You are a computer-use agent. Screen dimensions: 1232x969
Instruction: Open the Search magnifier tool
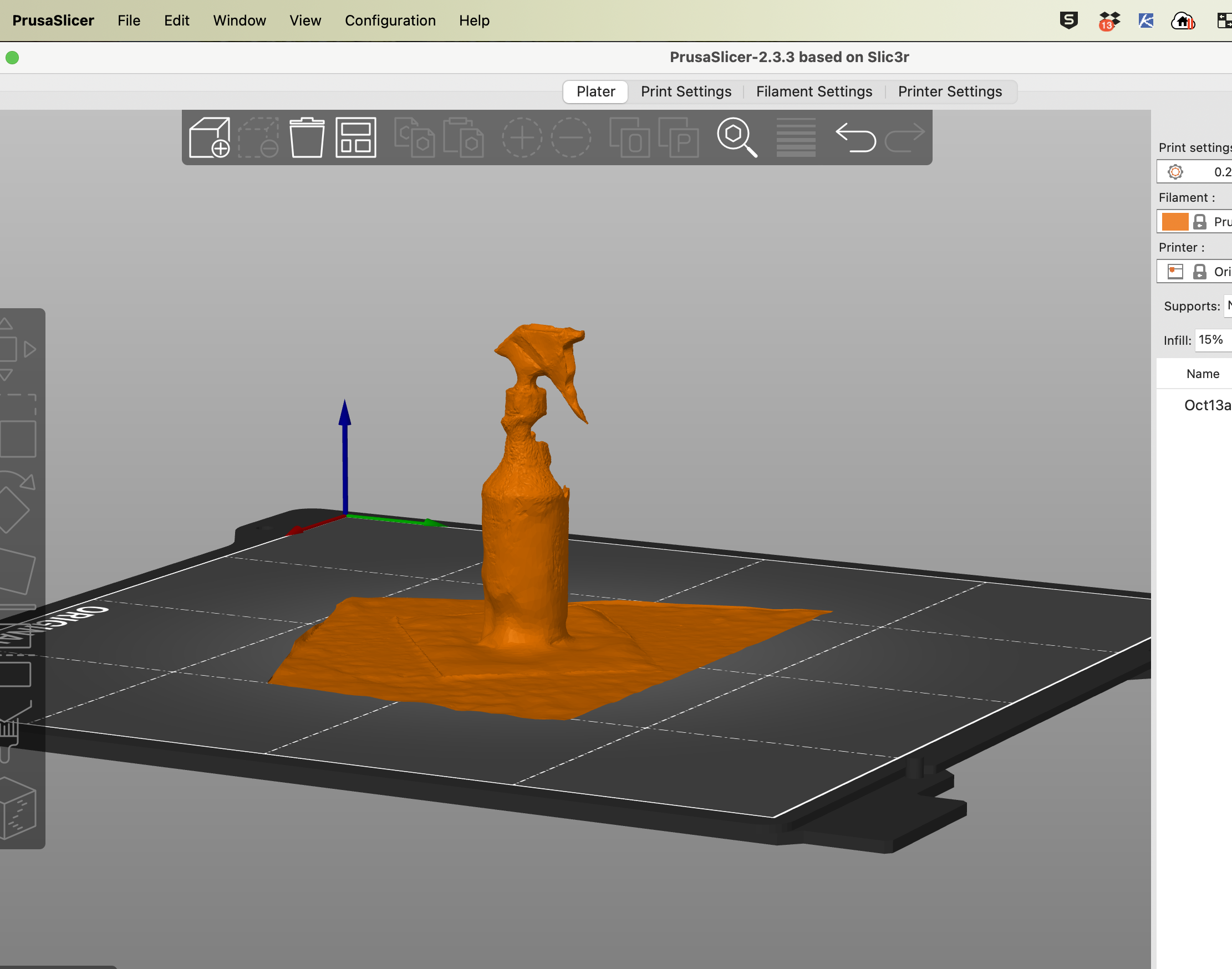pyautogui.click(x=737, y=137)
